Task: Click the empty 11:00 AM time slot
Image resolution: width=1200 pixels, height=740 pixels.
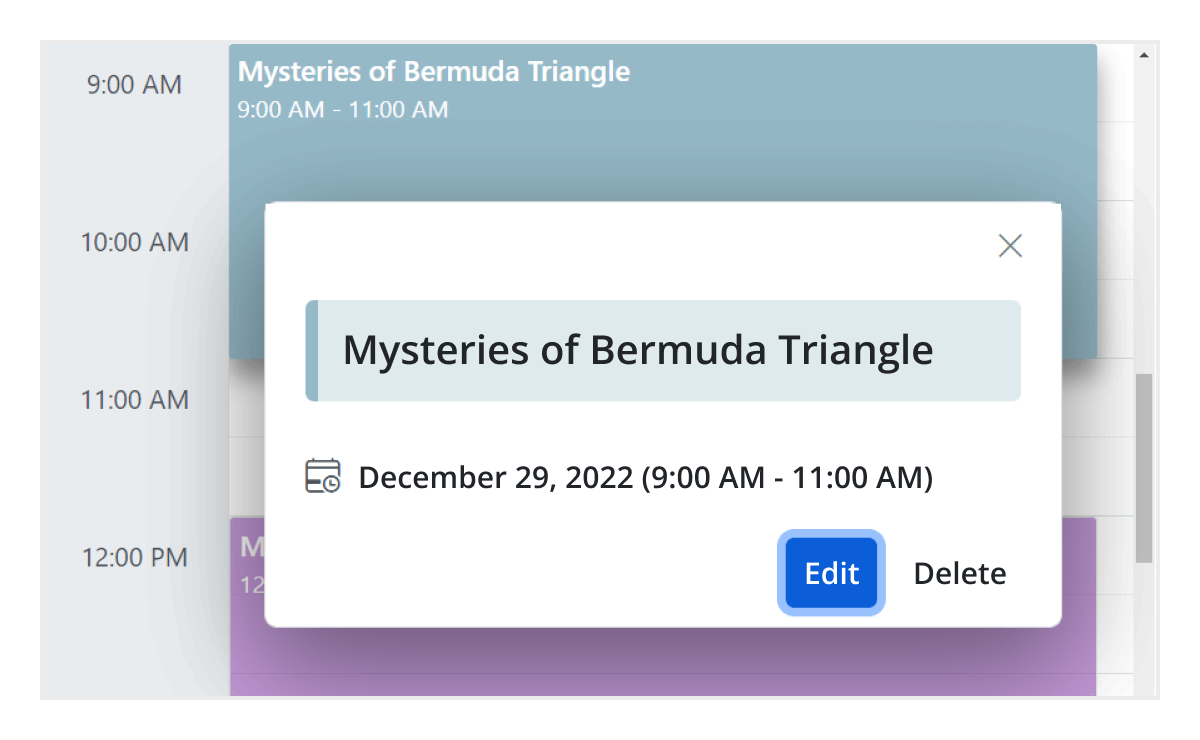Action: (x=246, y=400)
